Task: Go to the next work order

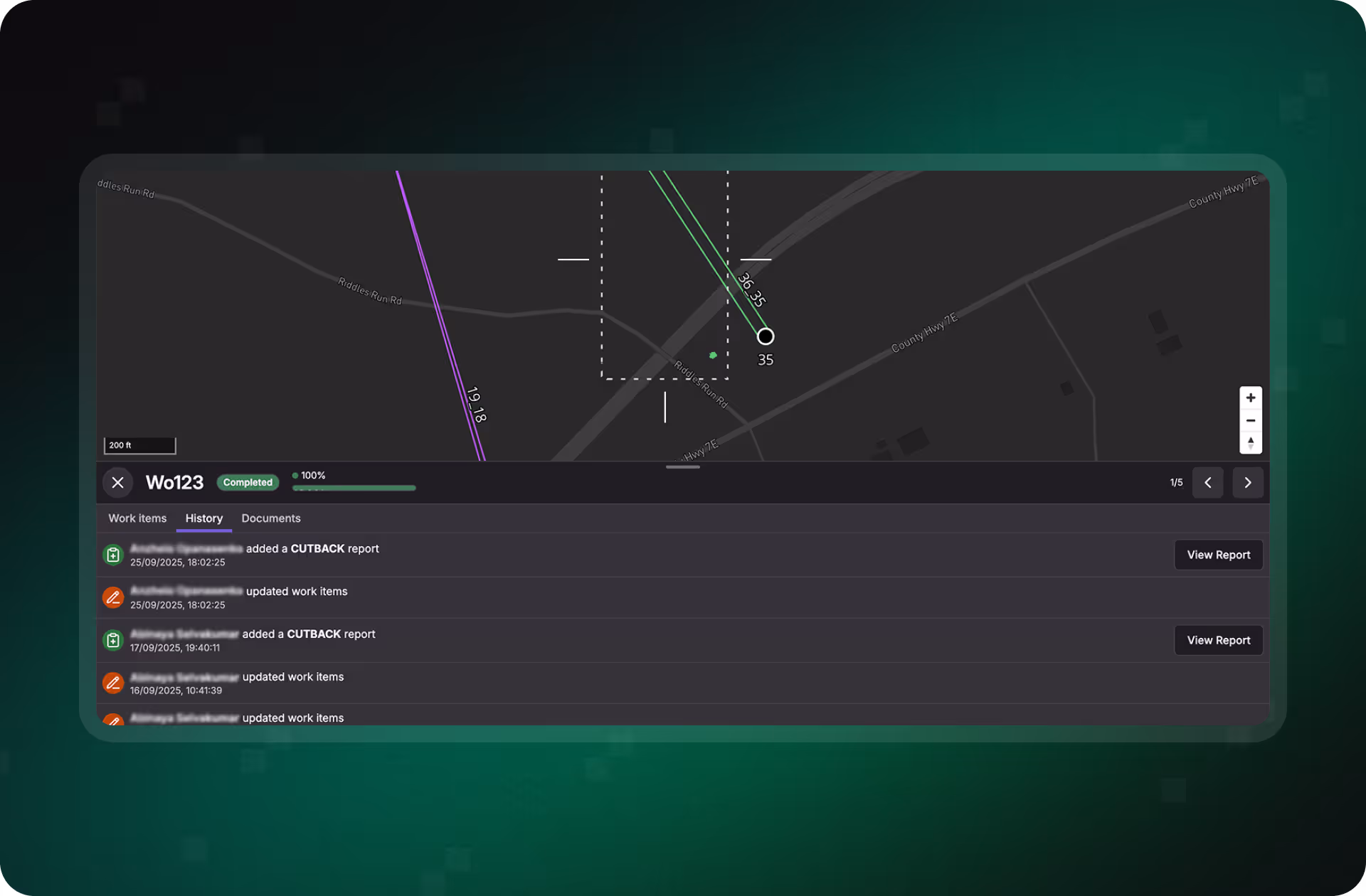Action: pyautogui.click(x=1247, y=482)
